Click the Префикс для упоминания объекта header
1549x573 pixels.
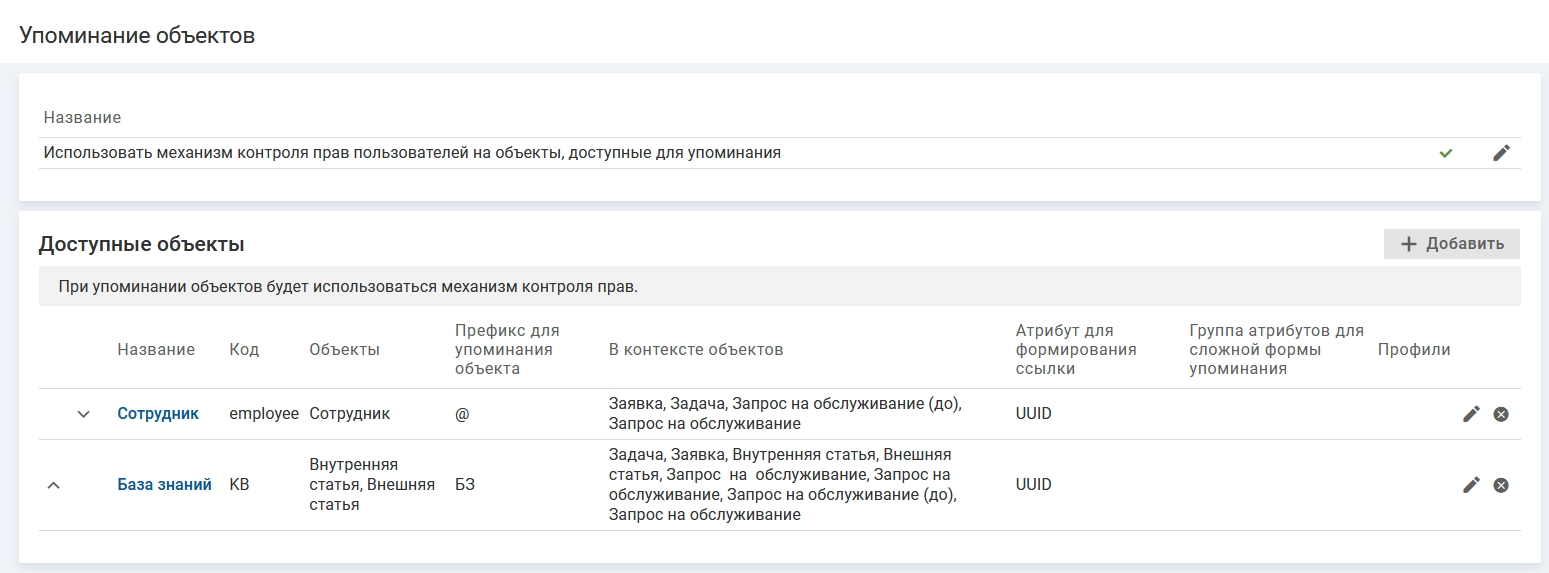pos(507,349)
